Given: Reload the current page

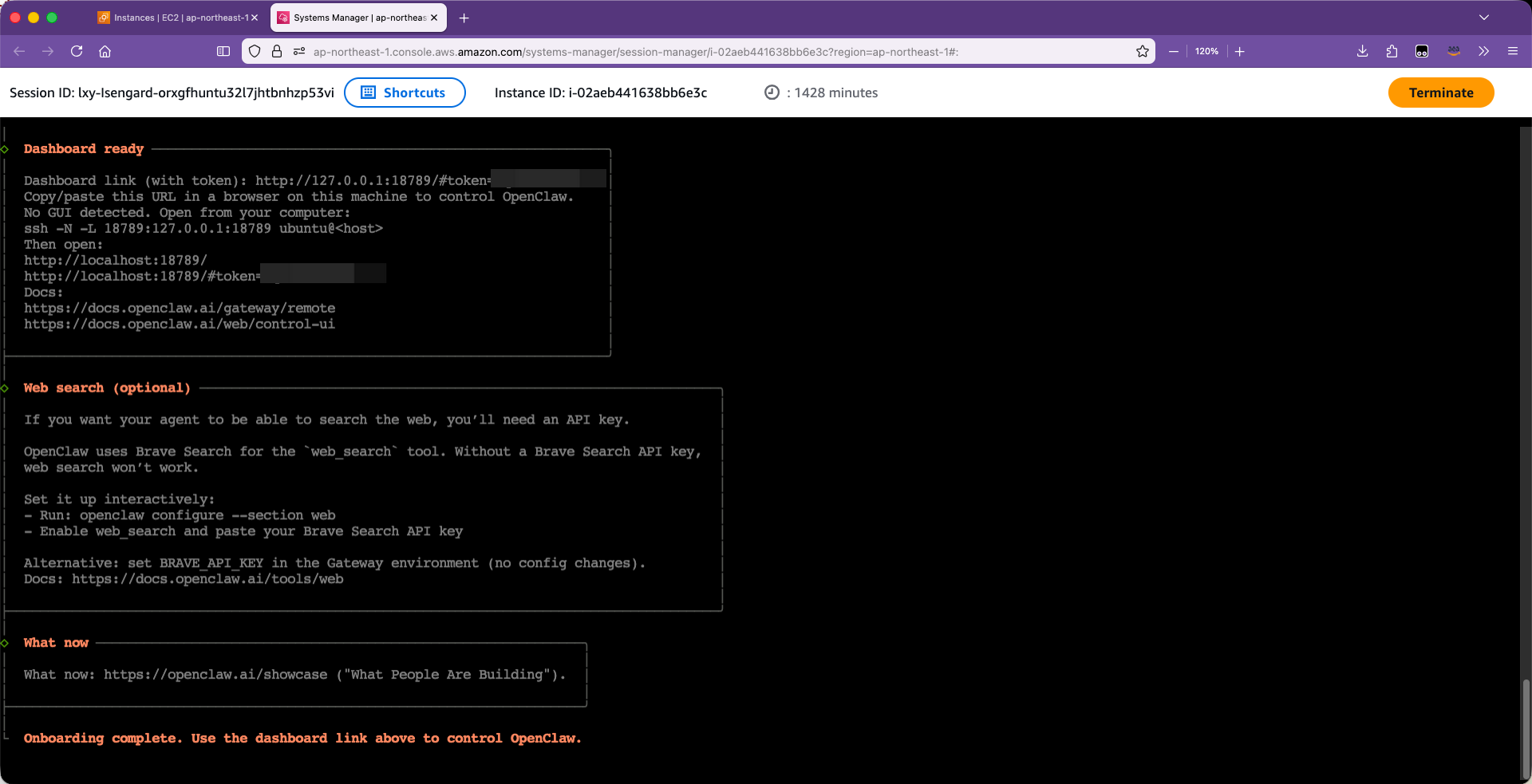Looking at the screenshot, I should click(77, 51).
